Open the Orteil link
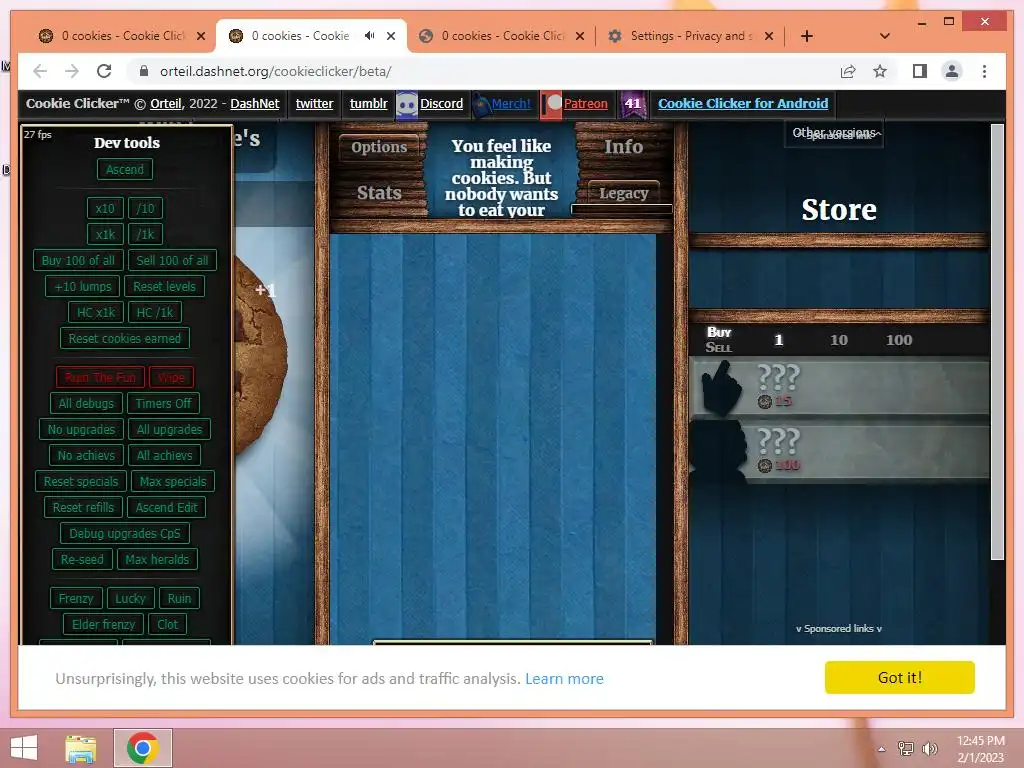 (x=166, y=103)
